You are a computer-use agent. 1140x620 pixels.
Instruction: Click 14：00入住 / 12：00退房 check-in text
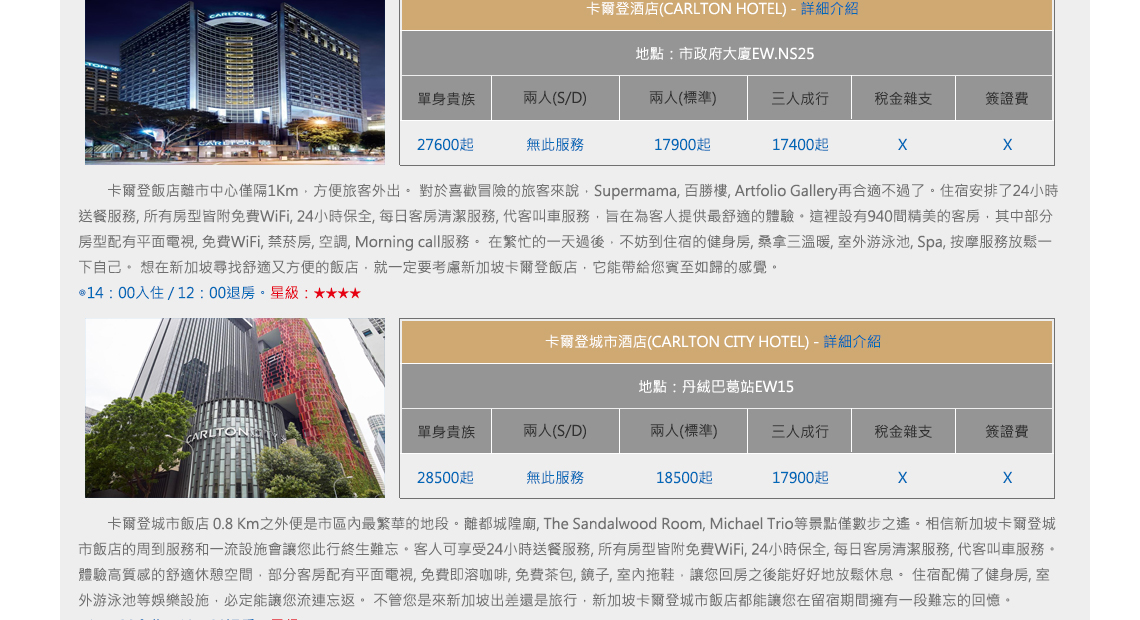(x=170, y=293)
